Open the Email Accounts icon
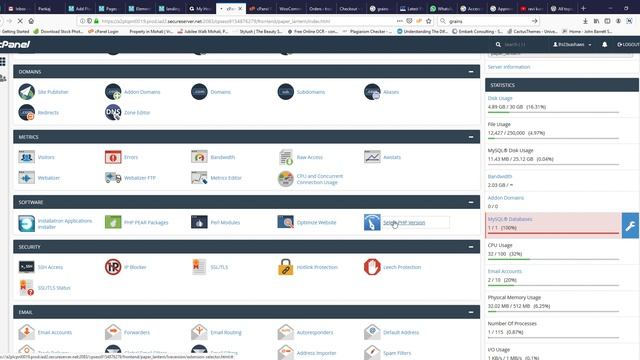This screenshot has width=640, height=360. 27,332
